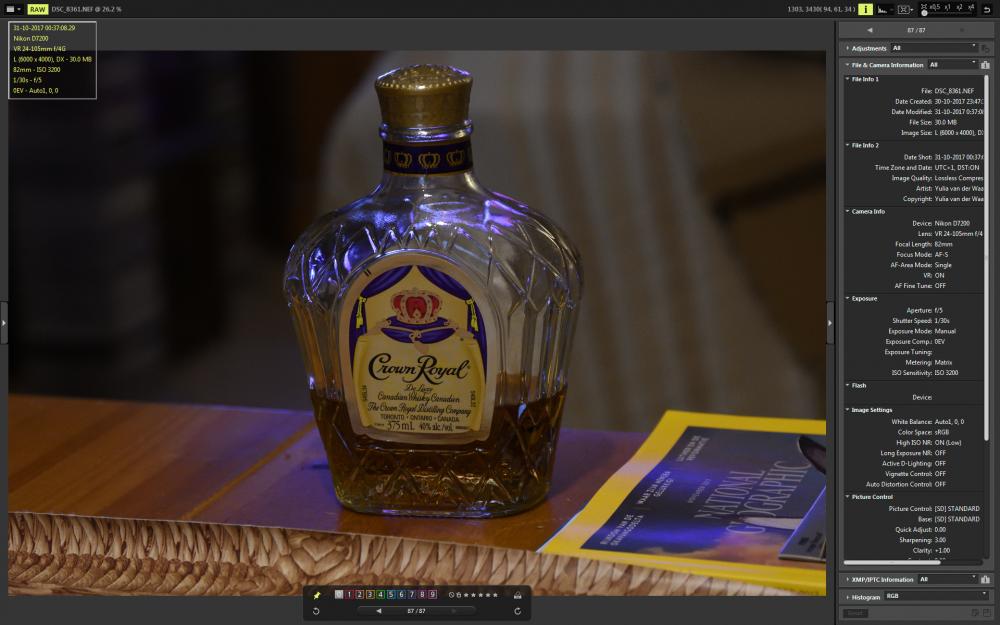Click the zoom slider handle in top bar

tap(924, 13)
